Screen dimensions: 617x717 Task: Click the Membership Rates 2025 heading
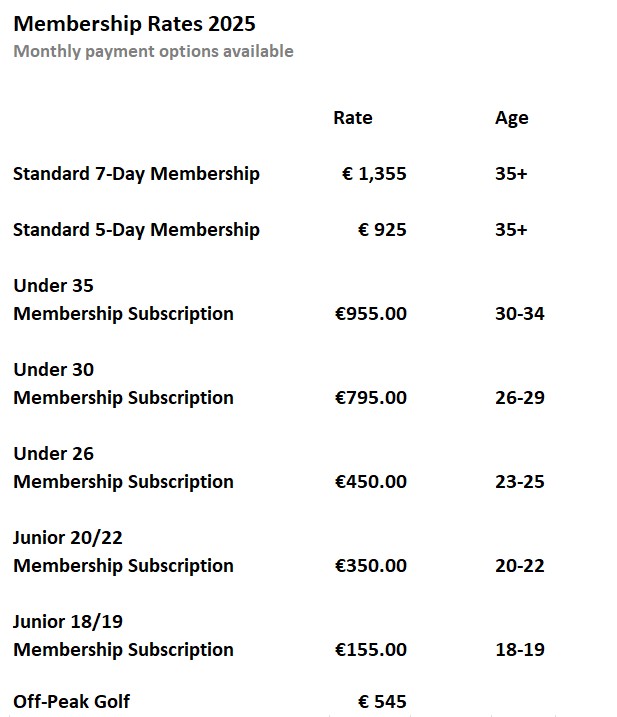coord(134,24)
